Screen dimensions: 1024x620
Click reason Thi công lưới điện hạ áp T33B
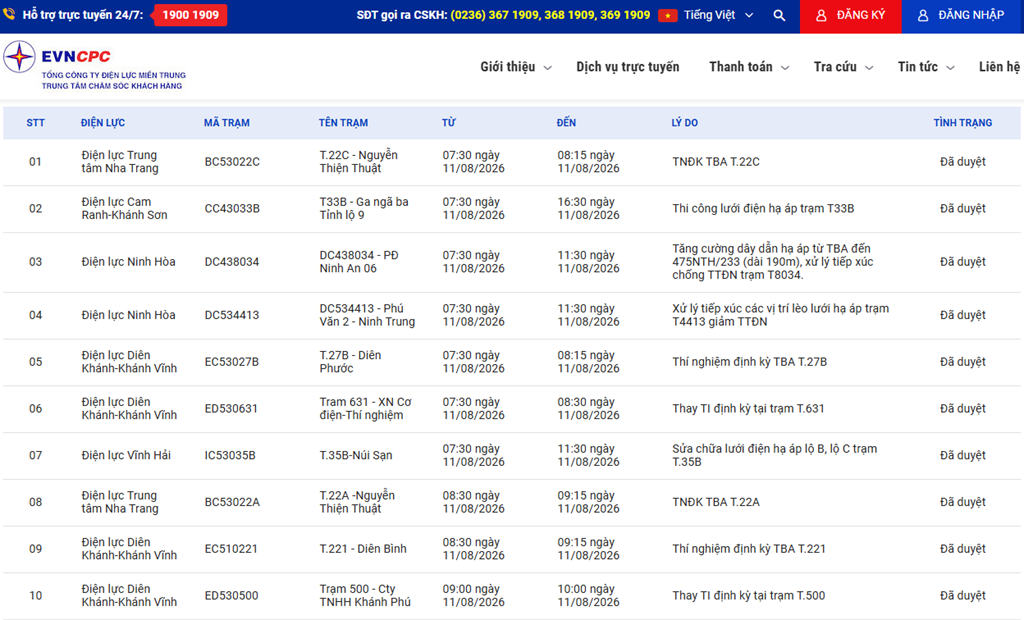point(763,209)
